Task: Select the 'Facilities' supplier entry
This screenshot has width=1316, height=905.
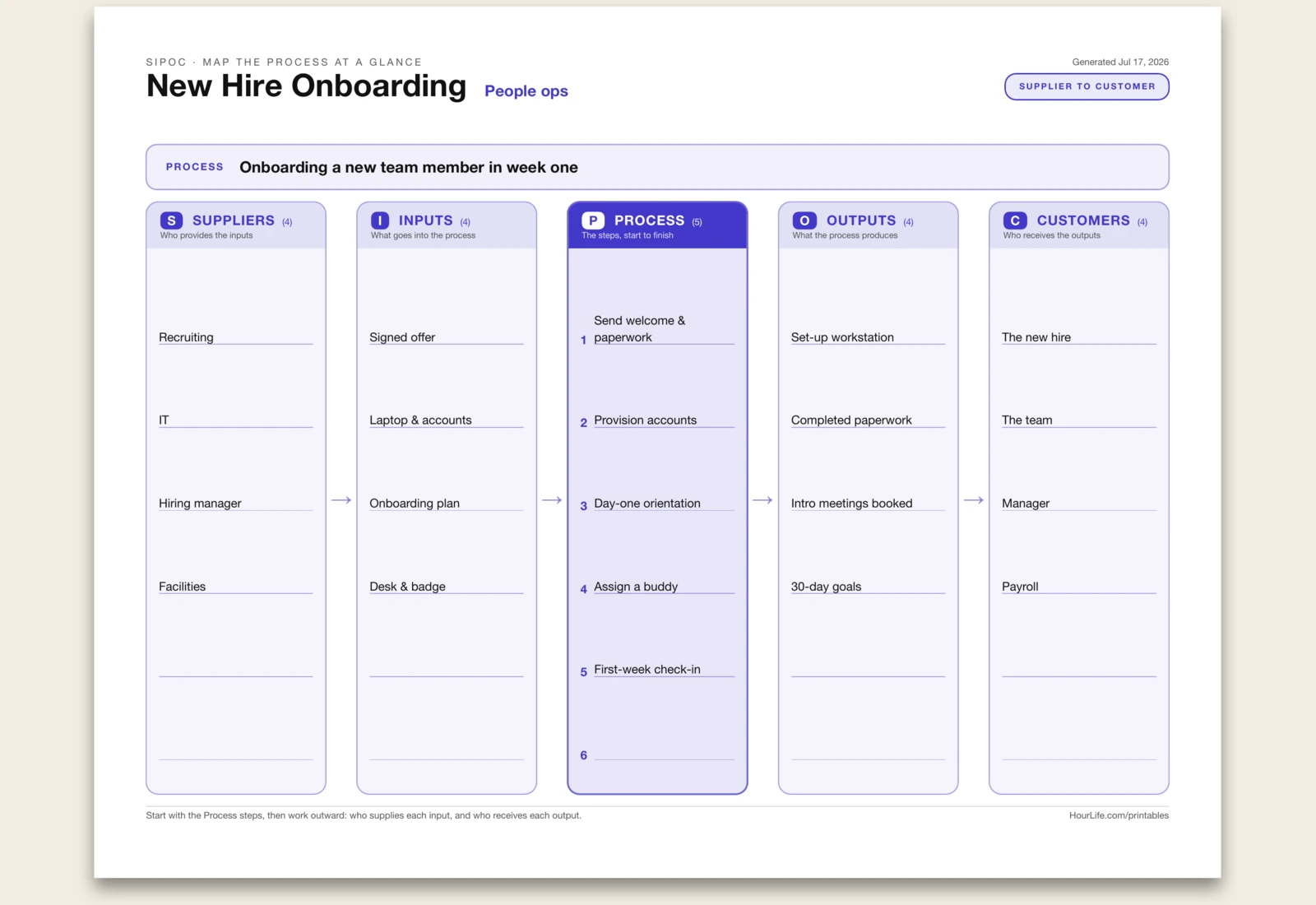Action: [182, 587]
